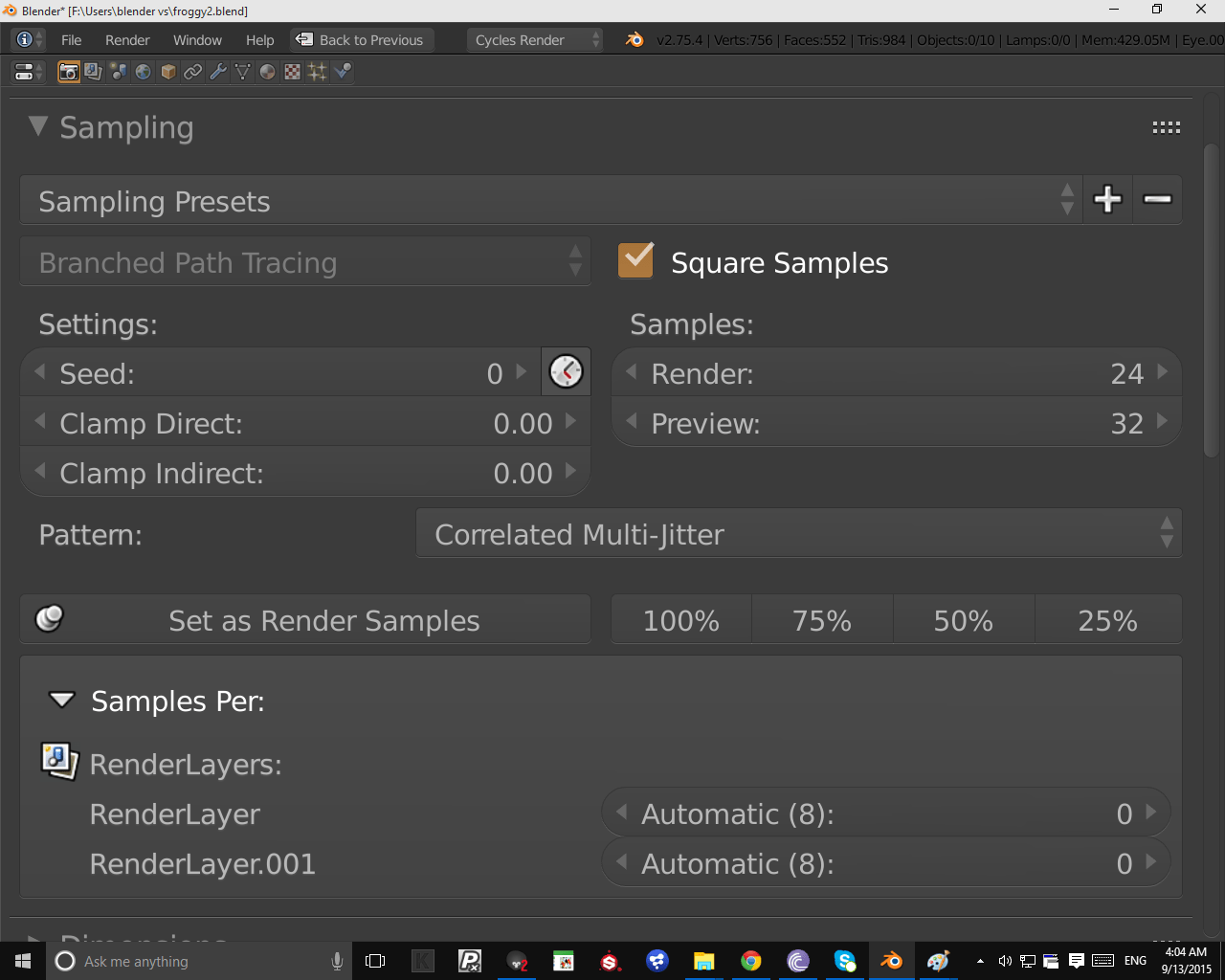Collapse the Sampling panel header
This screenshot has width=1225, height=980.
[x=38, y=126]
